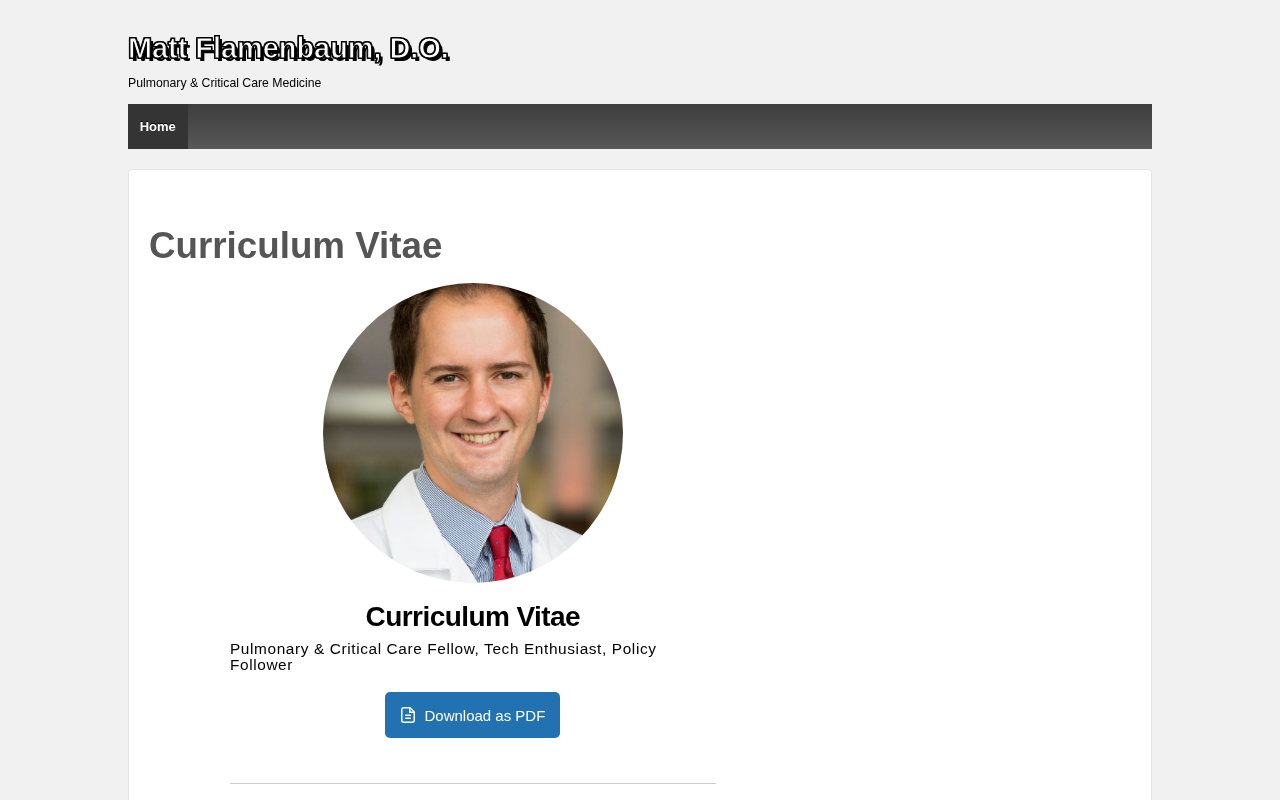1280x800 pixels.
Task: Click the empty dark navigation bar area
Action: pyautogui.click(x=670, y=127)
